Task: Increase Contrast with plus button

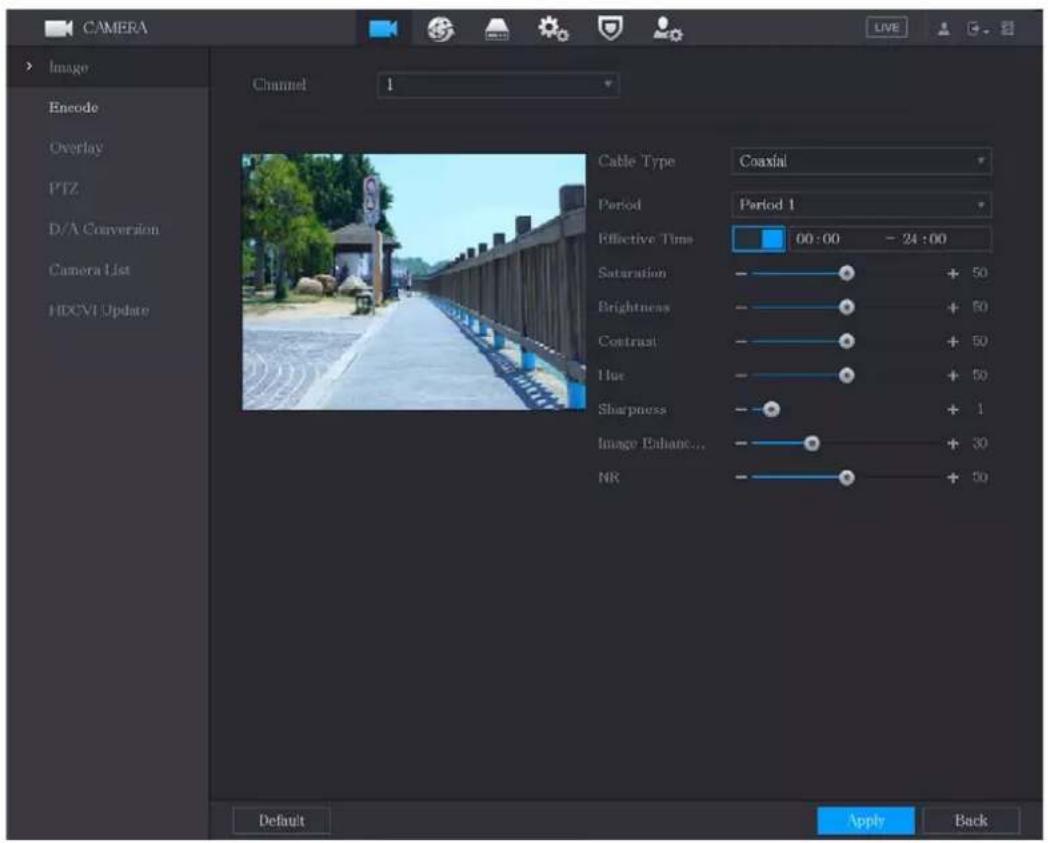Action: pos(952,342)
